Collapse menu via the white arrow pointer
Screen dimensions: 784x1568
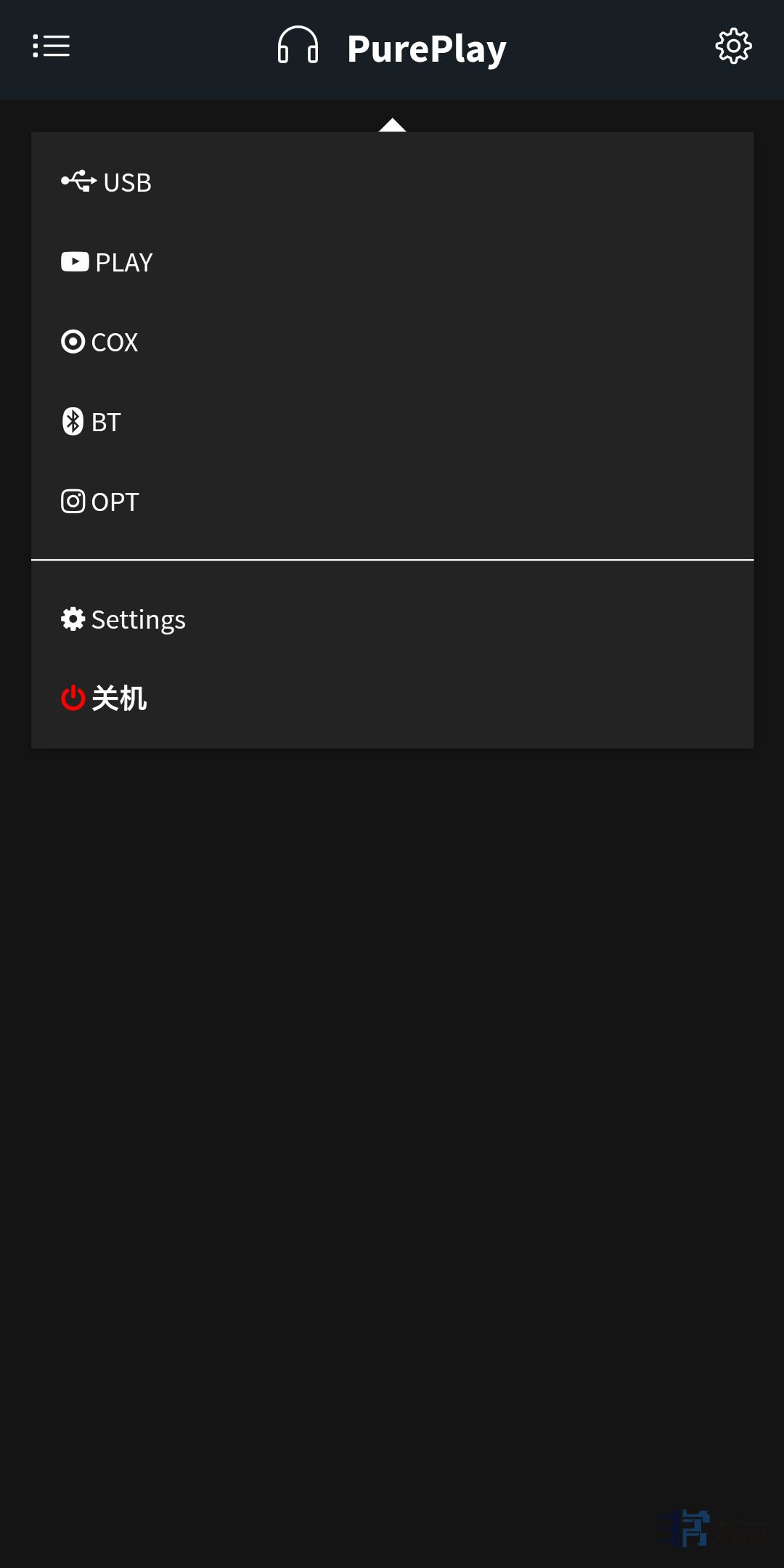coord(392,125)
